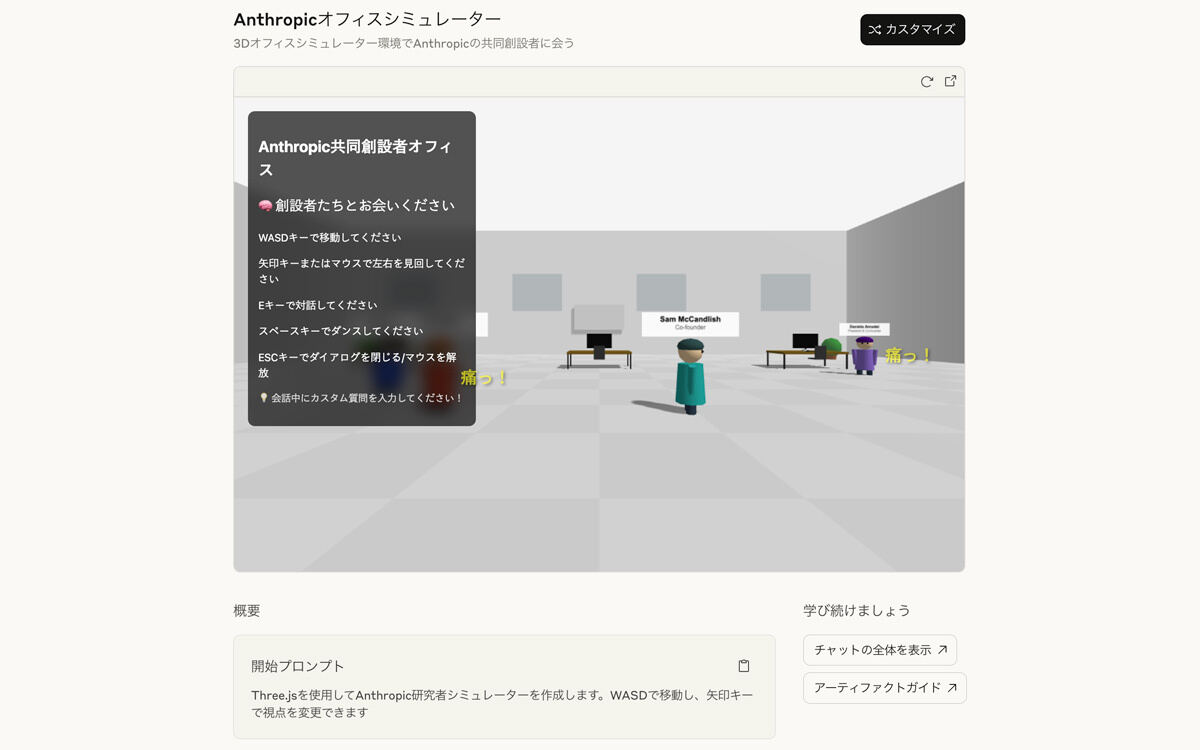Click the brain emoji in the instruction panel
1200x750 pixels.
tap(265, 206)
